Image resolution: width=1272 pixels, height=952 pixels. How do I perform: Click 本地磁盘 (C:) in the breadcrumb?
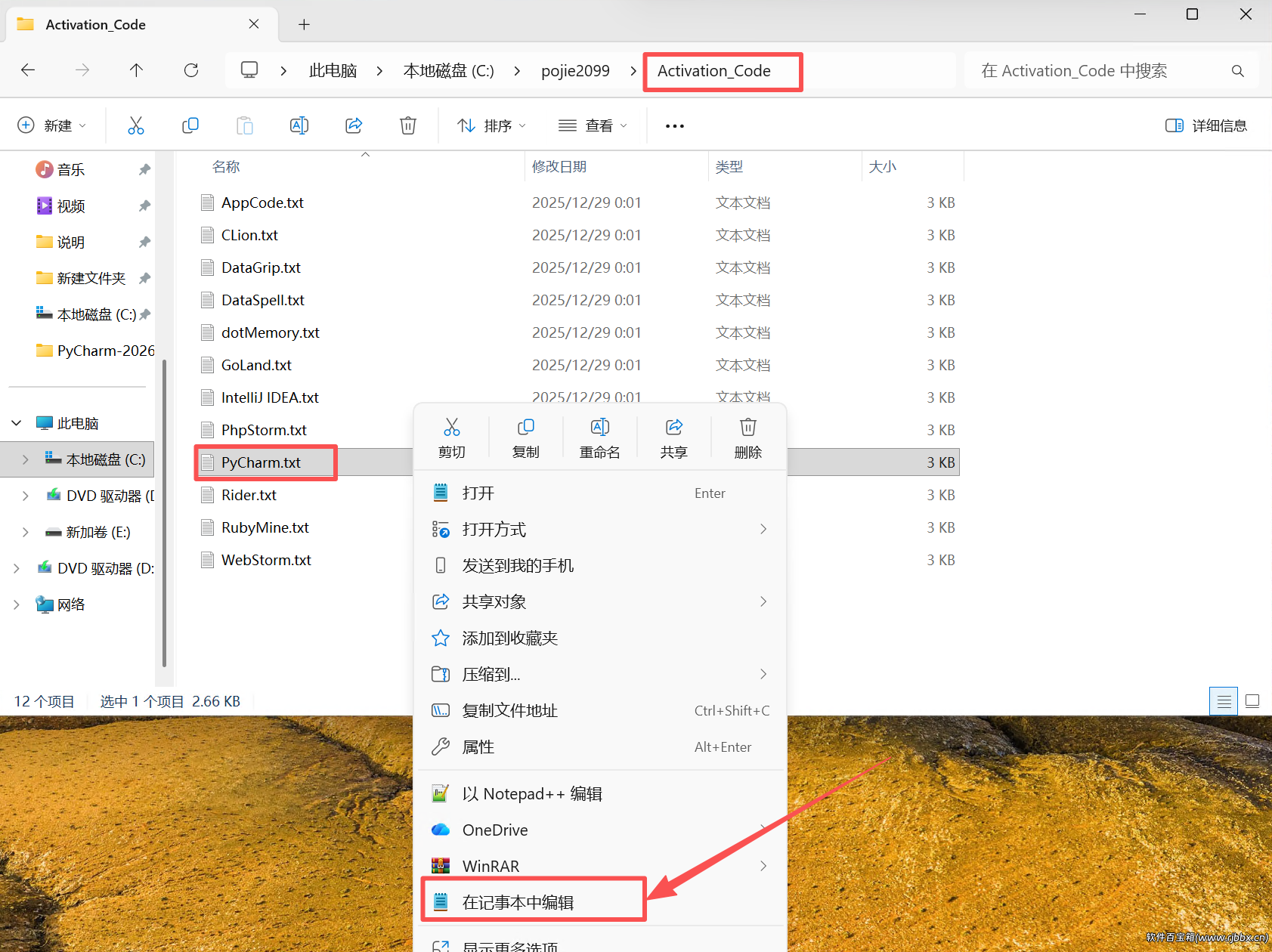pos(448,71)
